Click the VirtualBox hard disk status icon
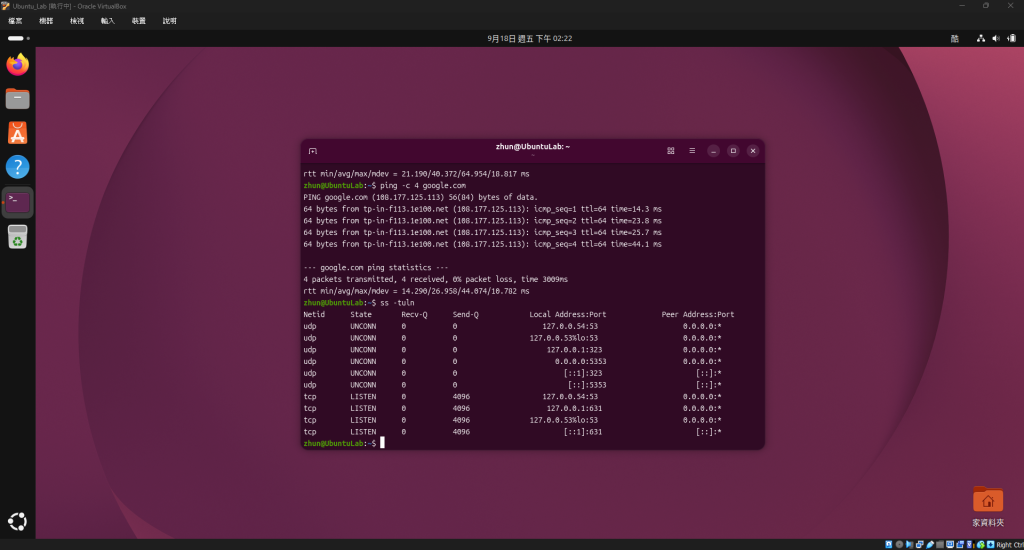1024x550 pixels. click(x=889, y=544)
